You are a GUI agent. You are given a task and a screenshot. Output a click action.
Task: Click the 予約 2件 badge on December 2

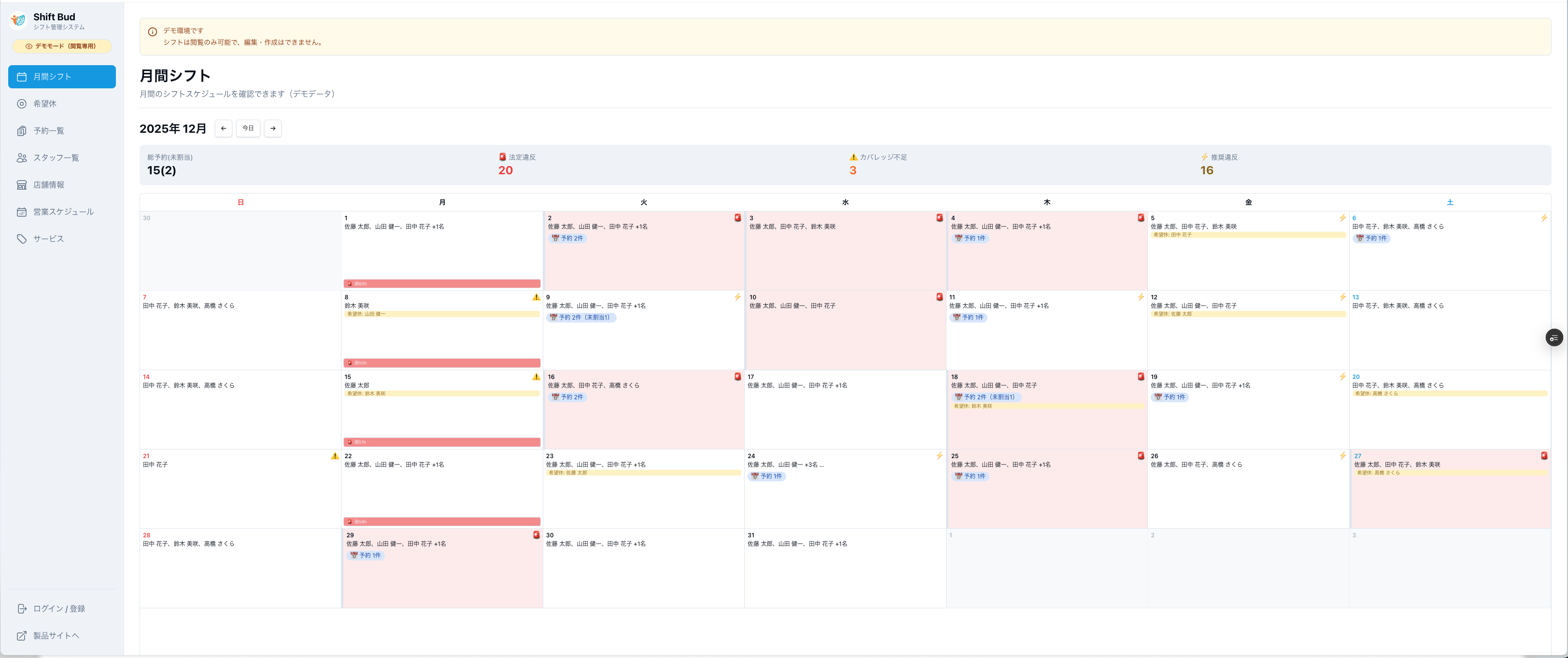567,238
